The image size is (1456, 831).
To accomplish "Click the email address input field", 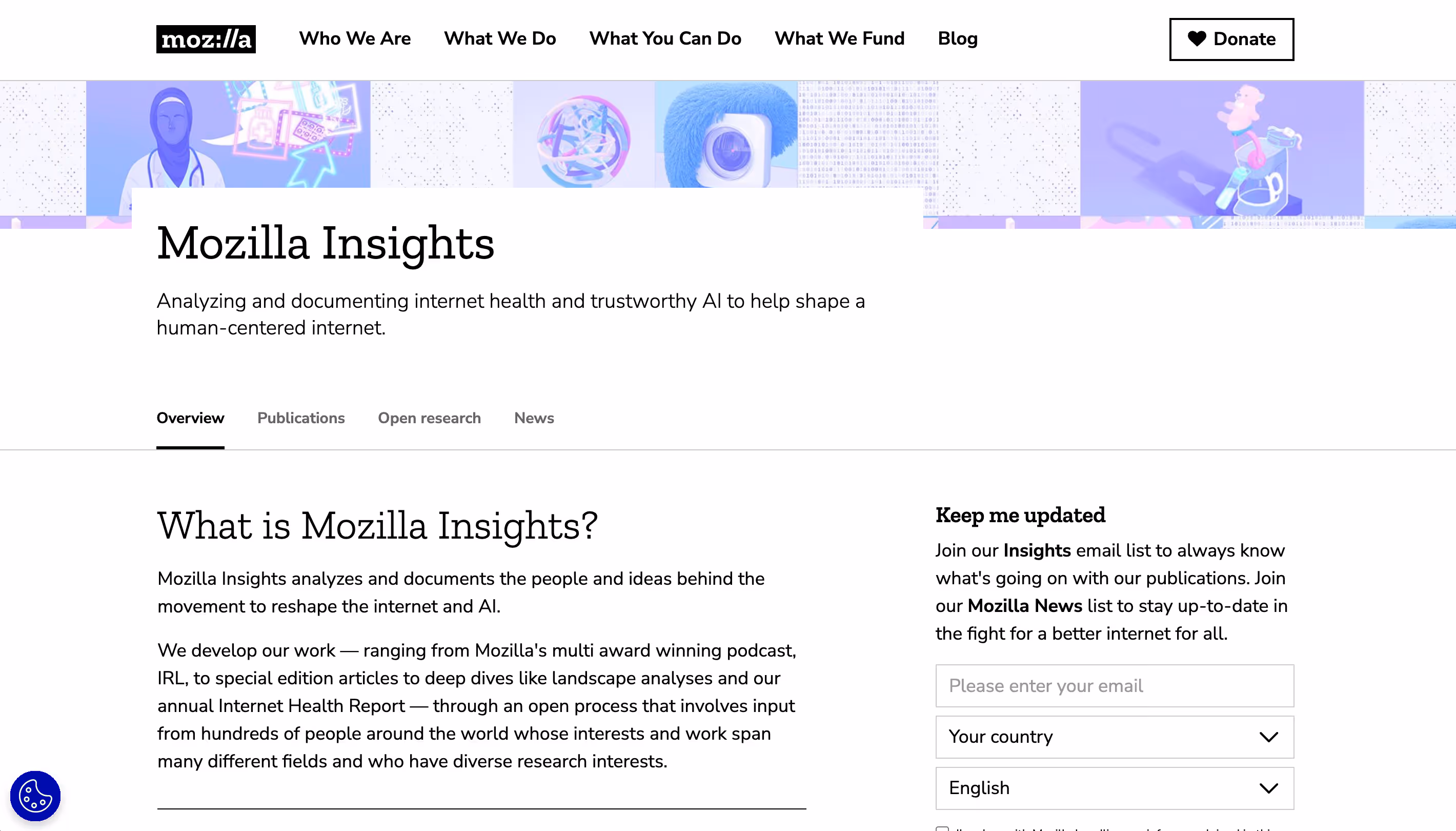I will point(1115,685).
